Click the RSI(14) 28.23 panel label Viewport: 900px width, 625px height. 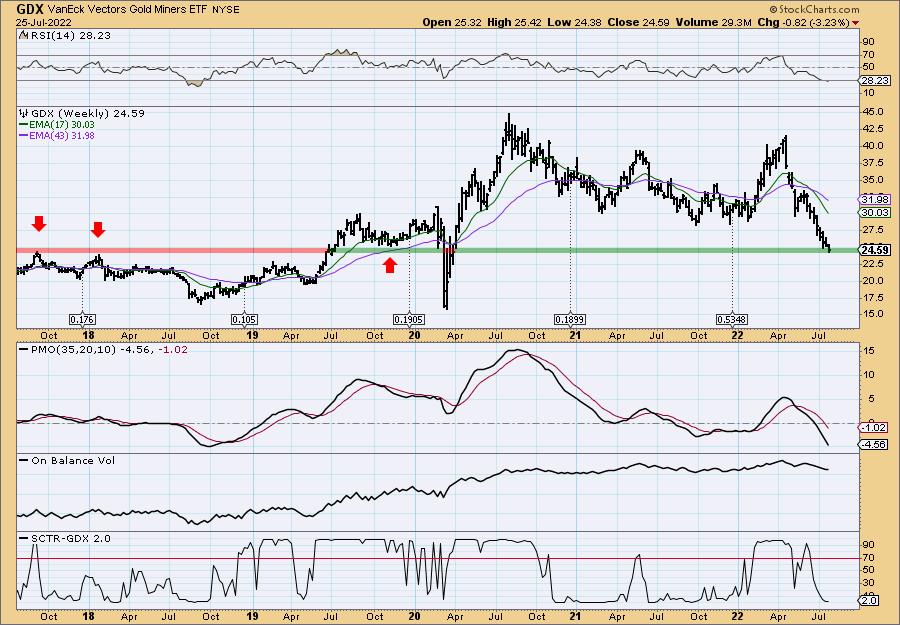point(69,35)
